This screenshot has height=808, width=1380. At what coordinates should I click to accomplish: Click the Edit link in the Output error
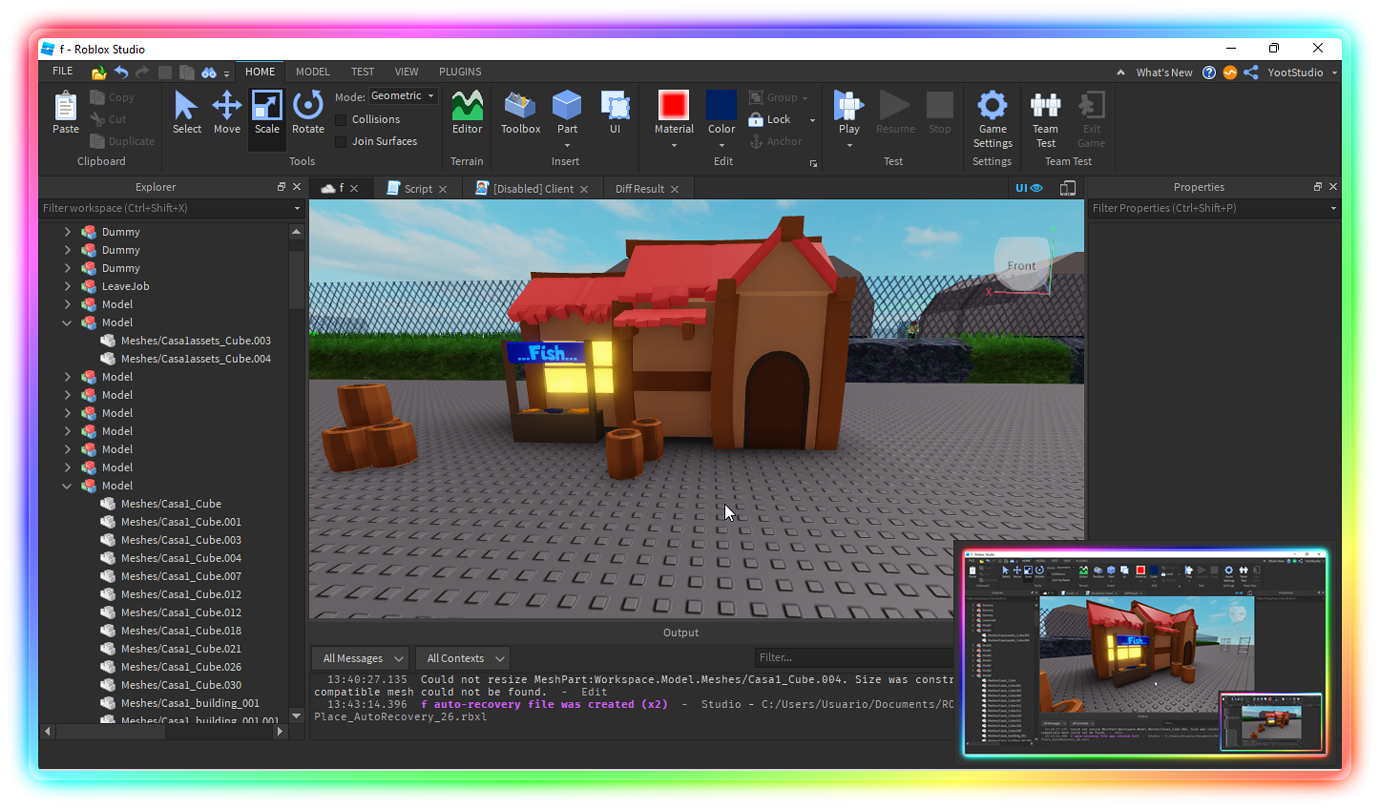(597, 691)
